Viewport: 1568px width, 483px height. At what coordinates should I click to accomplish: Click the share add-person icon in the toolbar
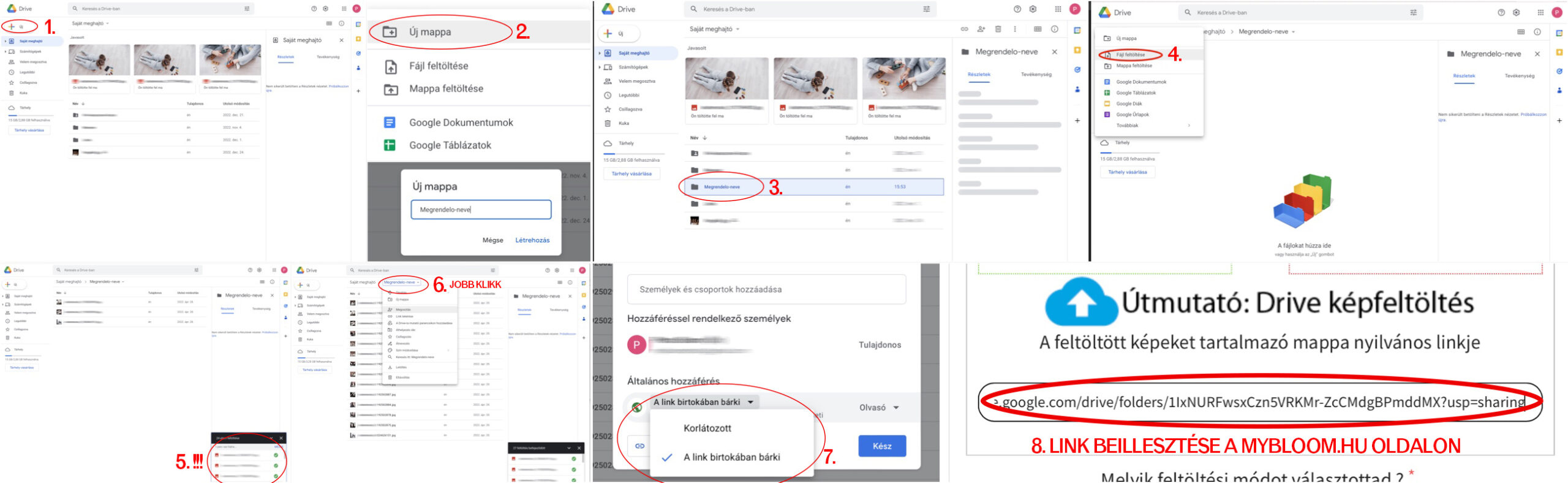[x=981, y=29]
